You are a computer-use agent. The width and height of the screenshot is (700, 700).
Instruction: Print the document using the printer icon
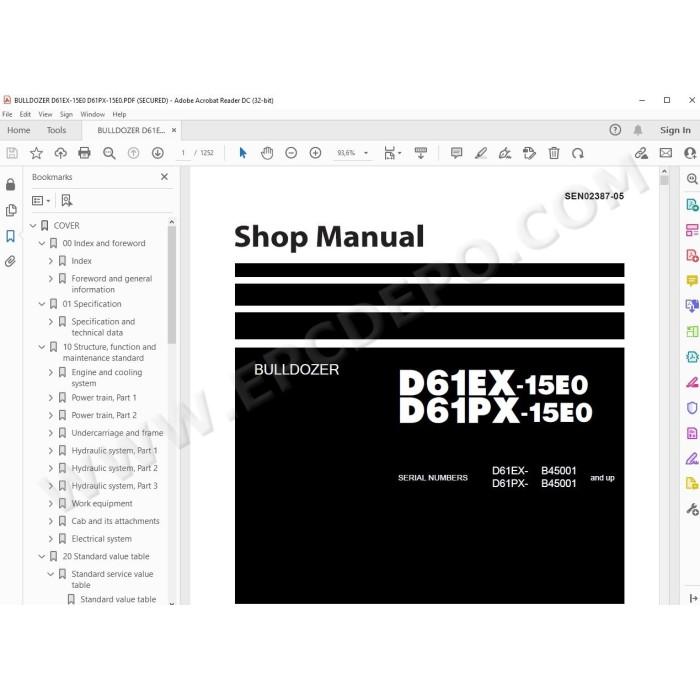click(x=84, y=153)
